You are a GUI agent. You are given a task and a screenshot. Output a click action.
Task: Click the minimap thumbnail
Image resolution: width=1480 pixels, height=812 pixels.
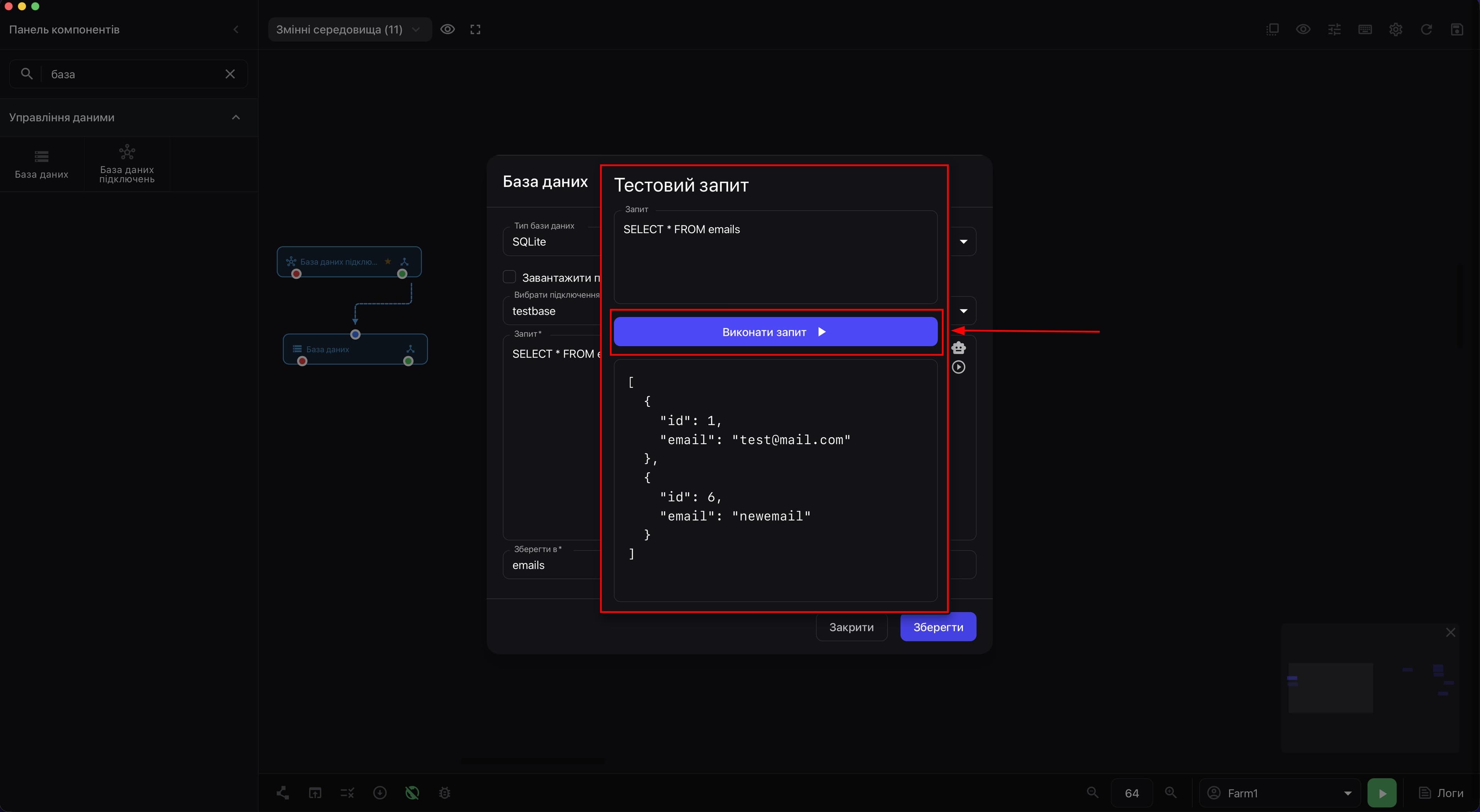coord(1370,688)
